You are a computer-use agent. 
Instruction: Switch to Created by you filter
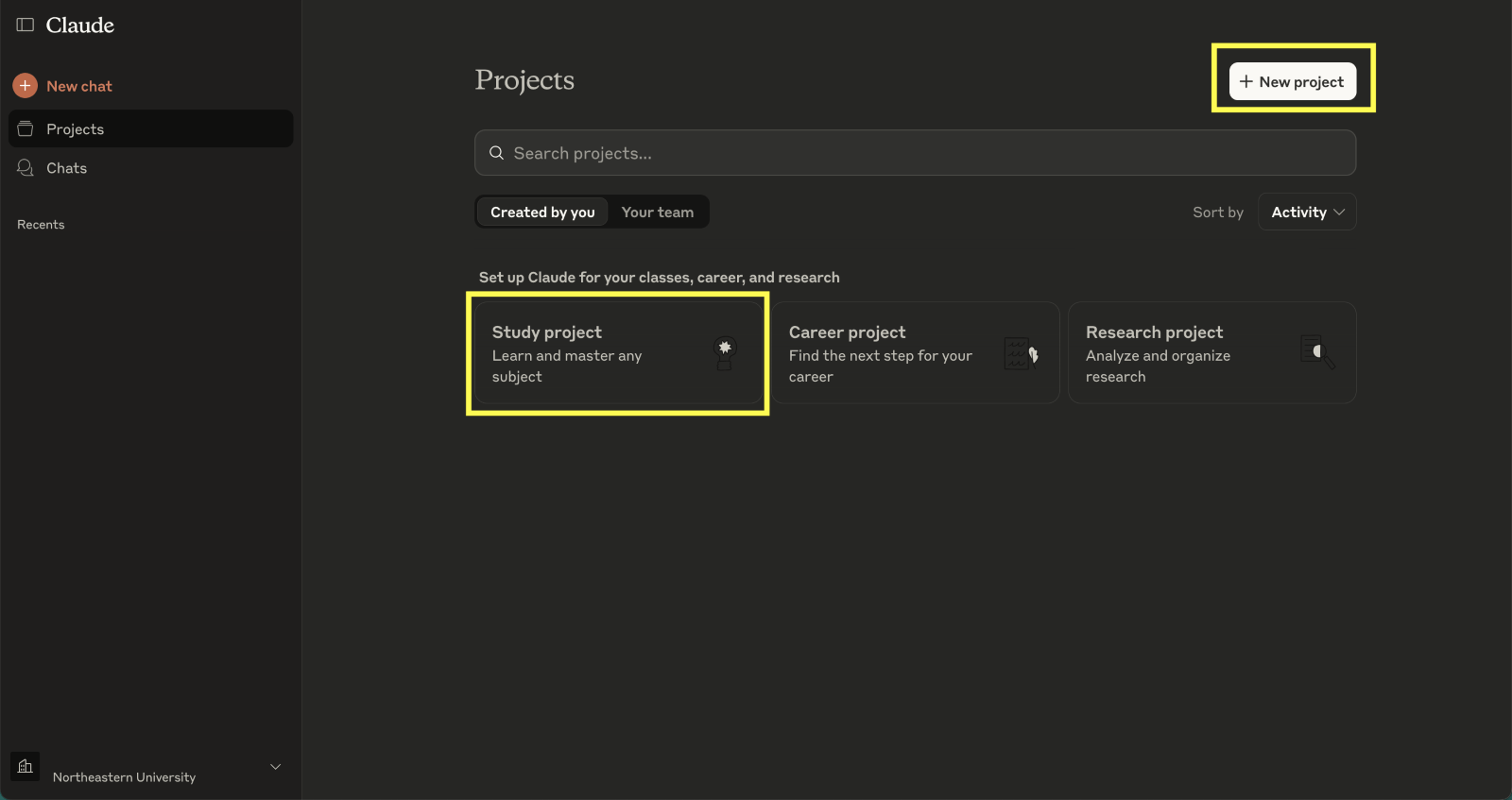coord(542,213)
